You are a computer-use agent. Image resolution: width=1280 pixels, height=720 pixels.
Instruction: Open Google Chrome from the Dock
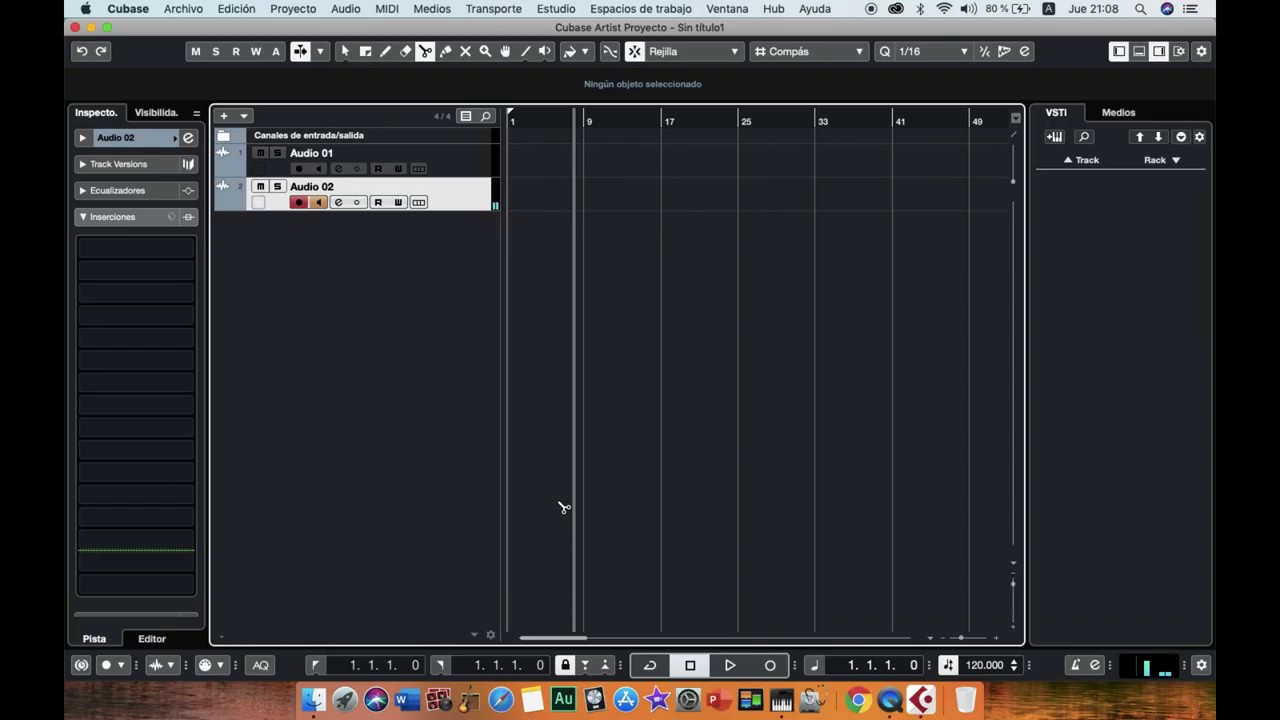(858, 700)
